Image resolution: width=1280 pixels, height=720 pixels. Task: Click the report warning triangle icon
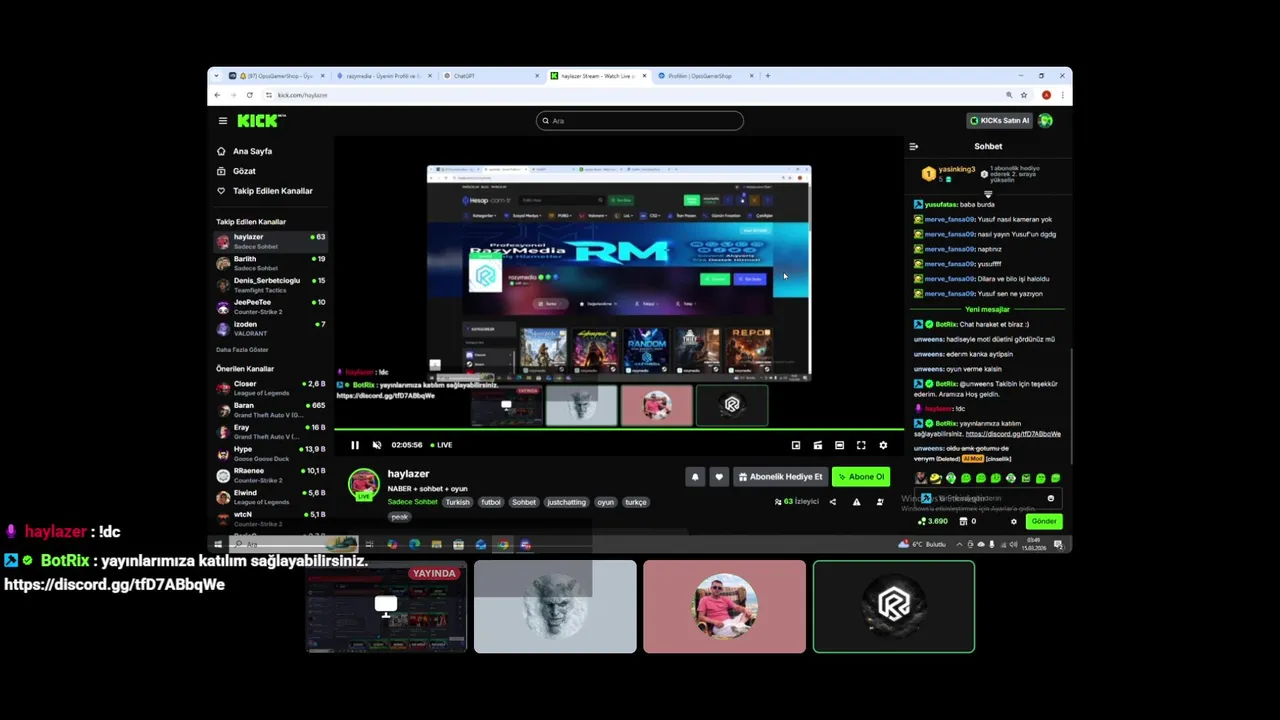[x=856, y=502]
